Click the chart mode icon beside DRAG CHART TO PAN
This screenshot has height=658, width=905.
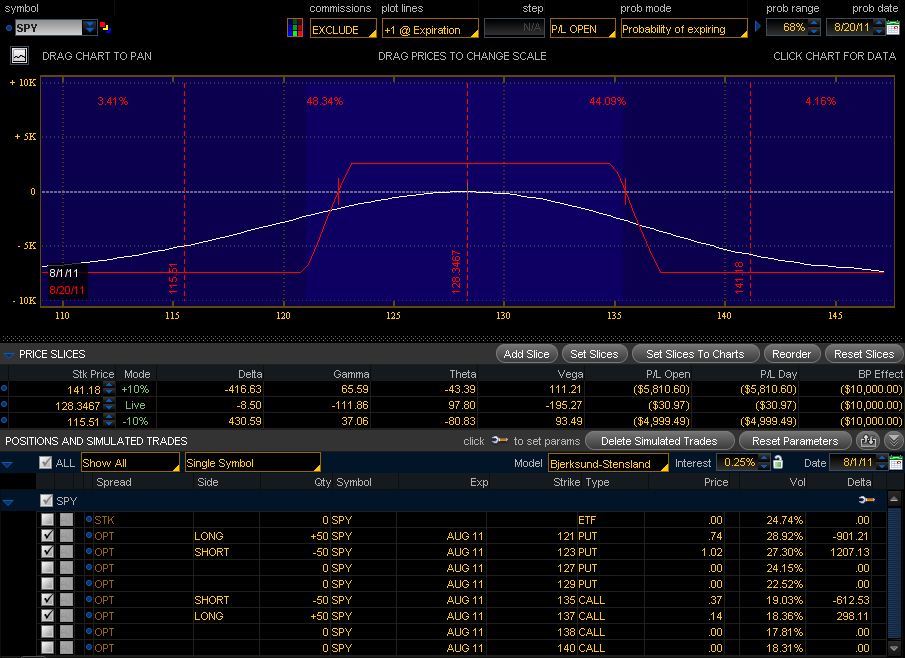[x=19, y=56]
